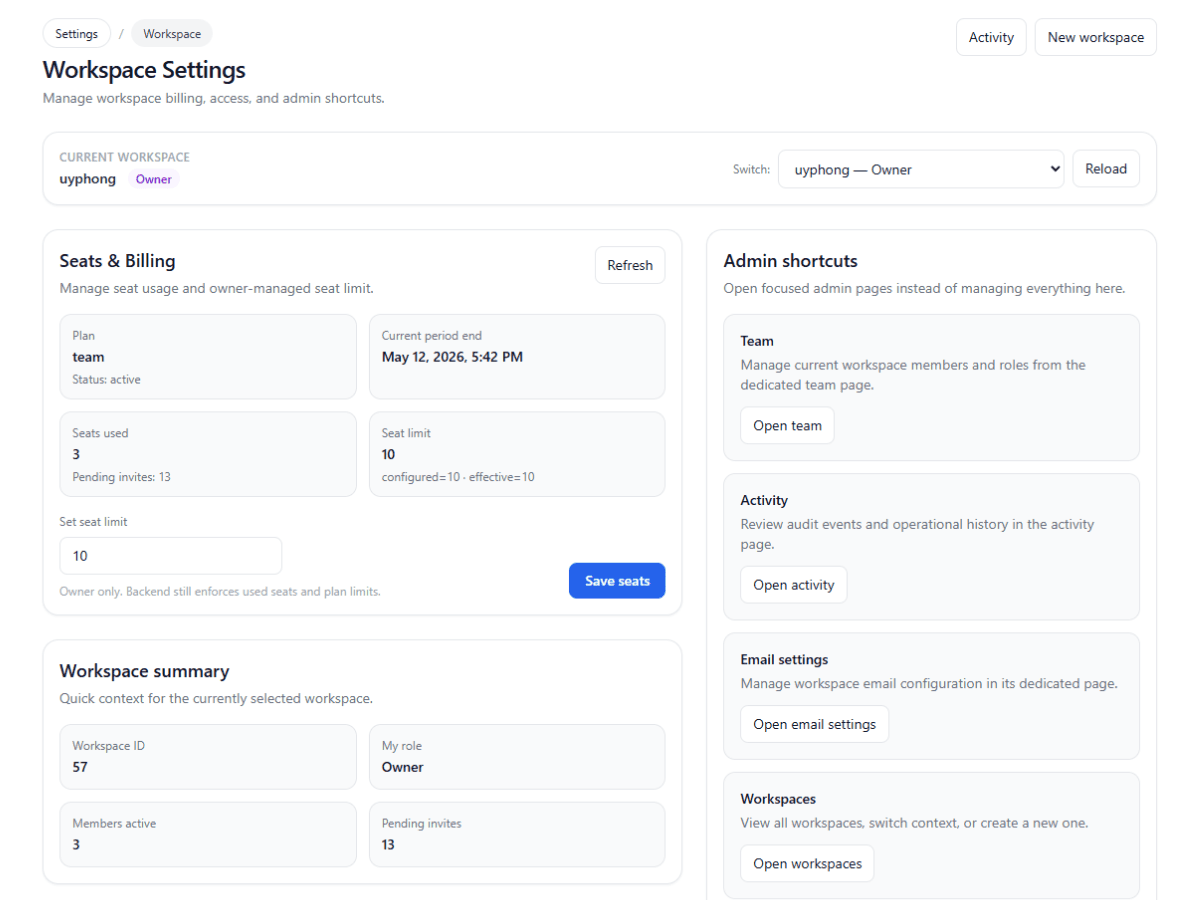The height and width of the screenshot is (900, 1200).
Task: Click My role value Owner
Action: [x=402, y=768]
